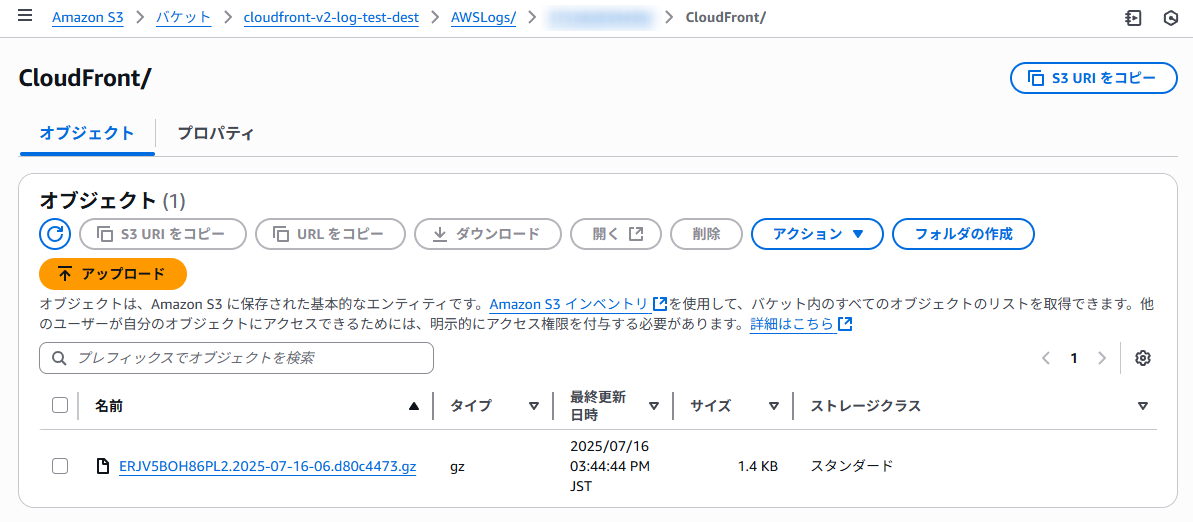The width and height of the screenshot is (1193, 522).
Task: Go to previous page of objects
Action: 1046,358
